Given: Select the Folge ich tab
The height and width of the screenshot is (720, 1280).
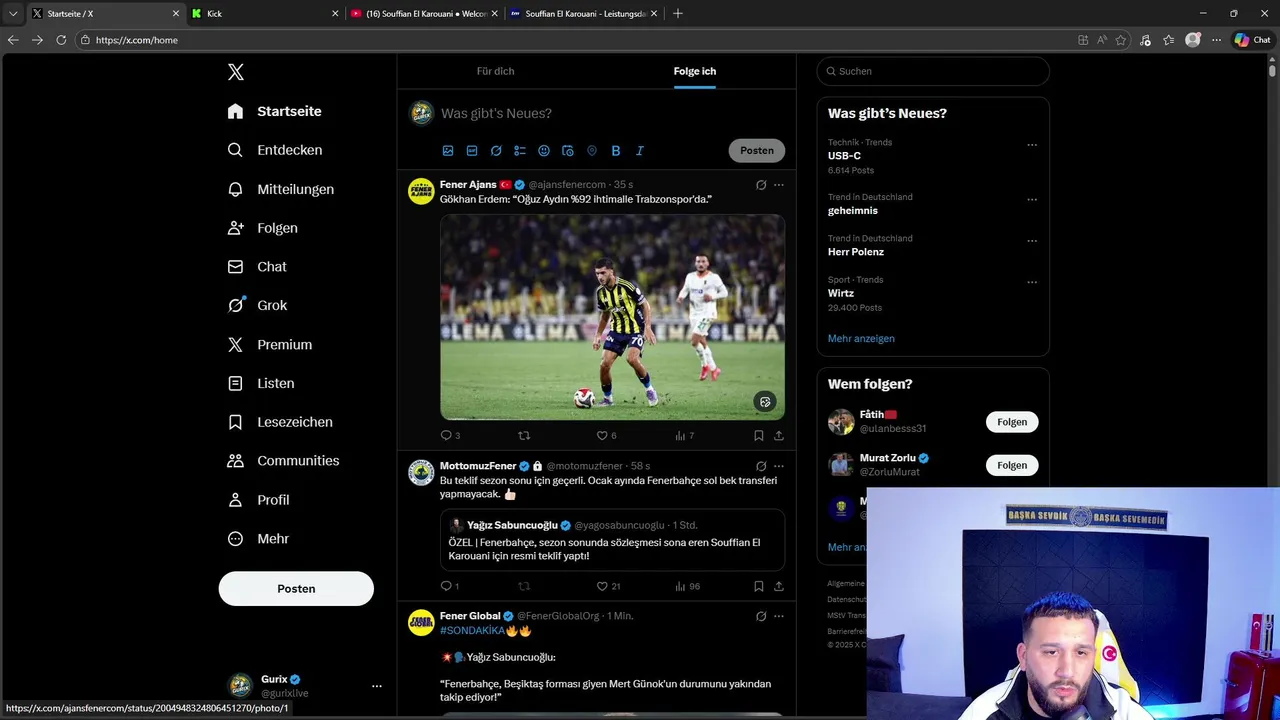Looking at the screenshot, I should pos(694,71).
